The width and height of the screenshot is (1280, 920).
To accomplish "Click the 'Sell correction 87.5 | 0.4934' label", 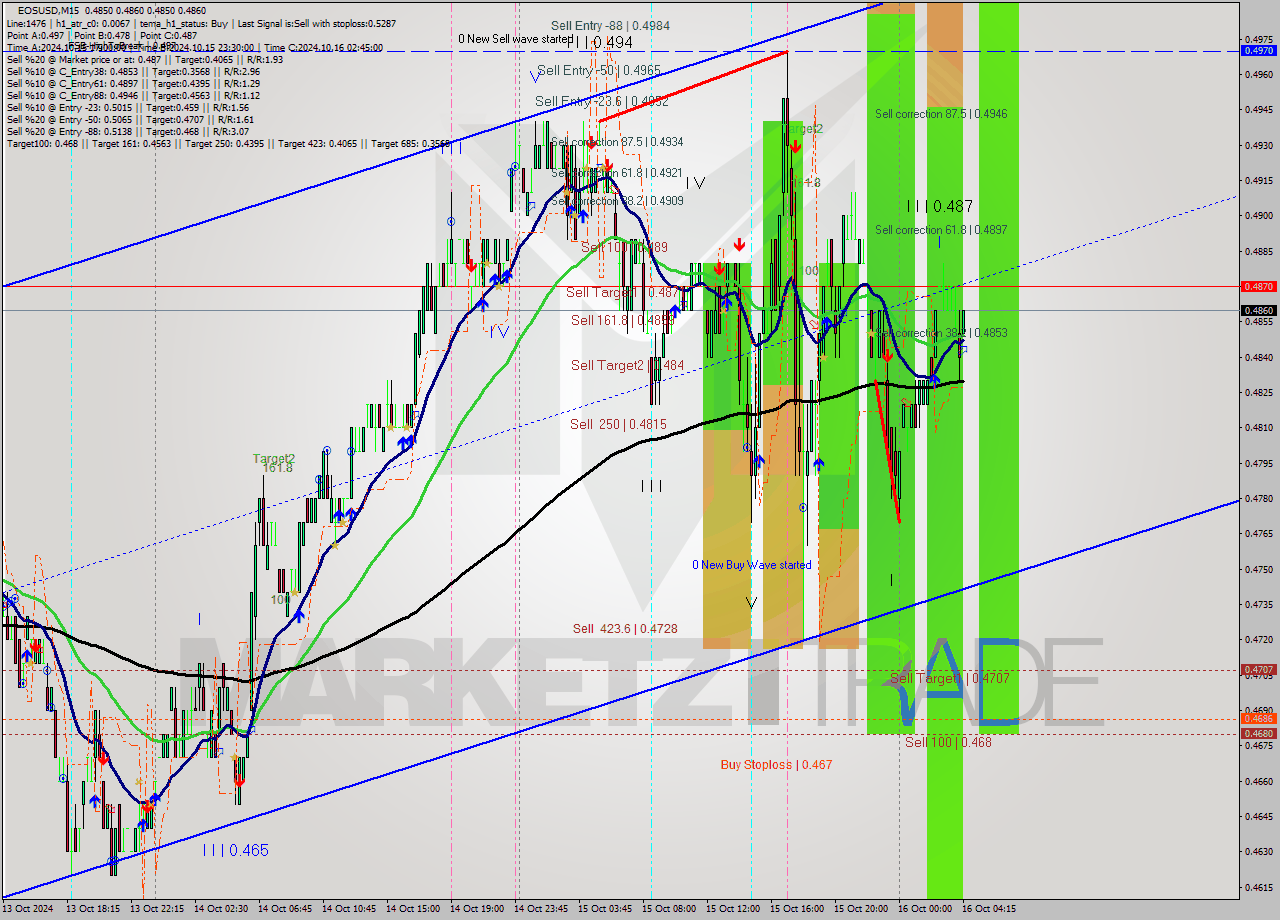I will (617, 142).
